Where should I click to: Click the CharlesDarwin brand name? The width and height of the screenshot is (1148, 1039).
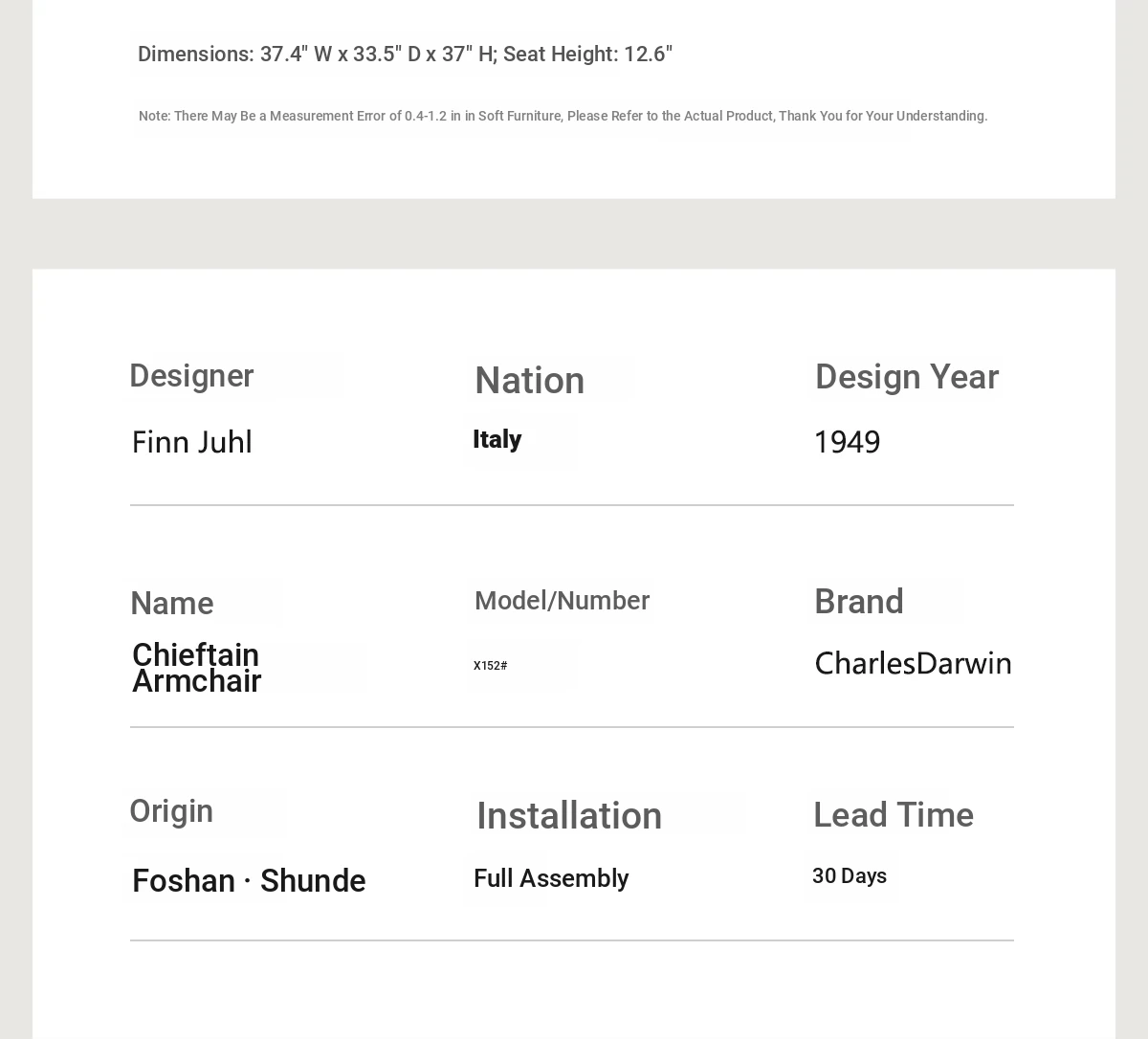[913, 663]
